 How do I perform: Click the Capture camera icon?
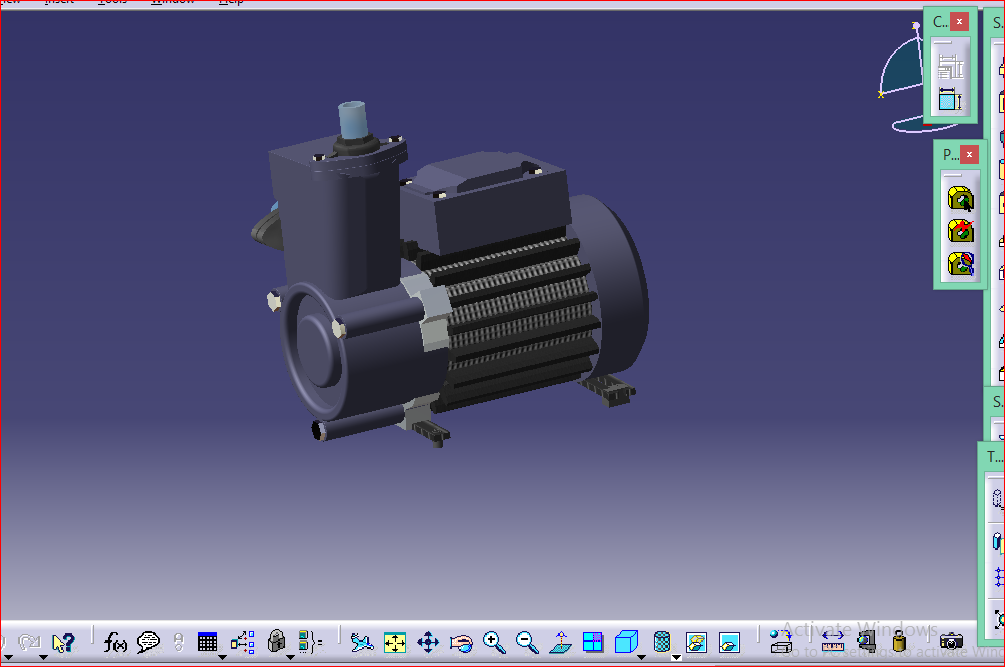[951, 641]
